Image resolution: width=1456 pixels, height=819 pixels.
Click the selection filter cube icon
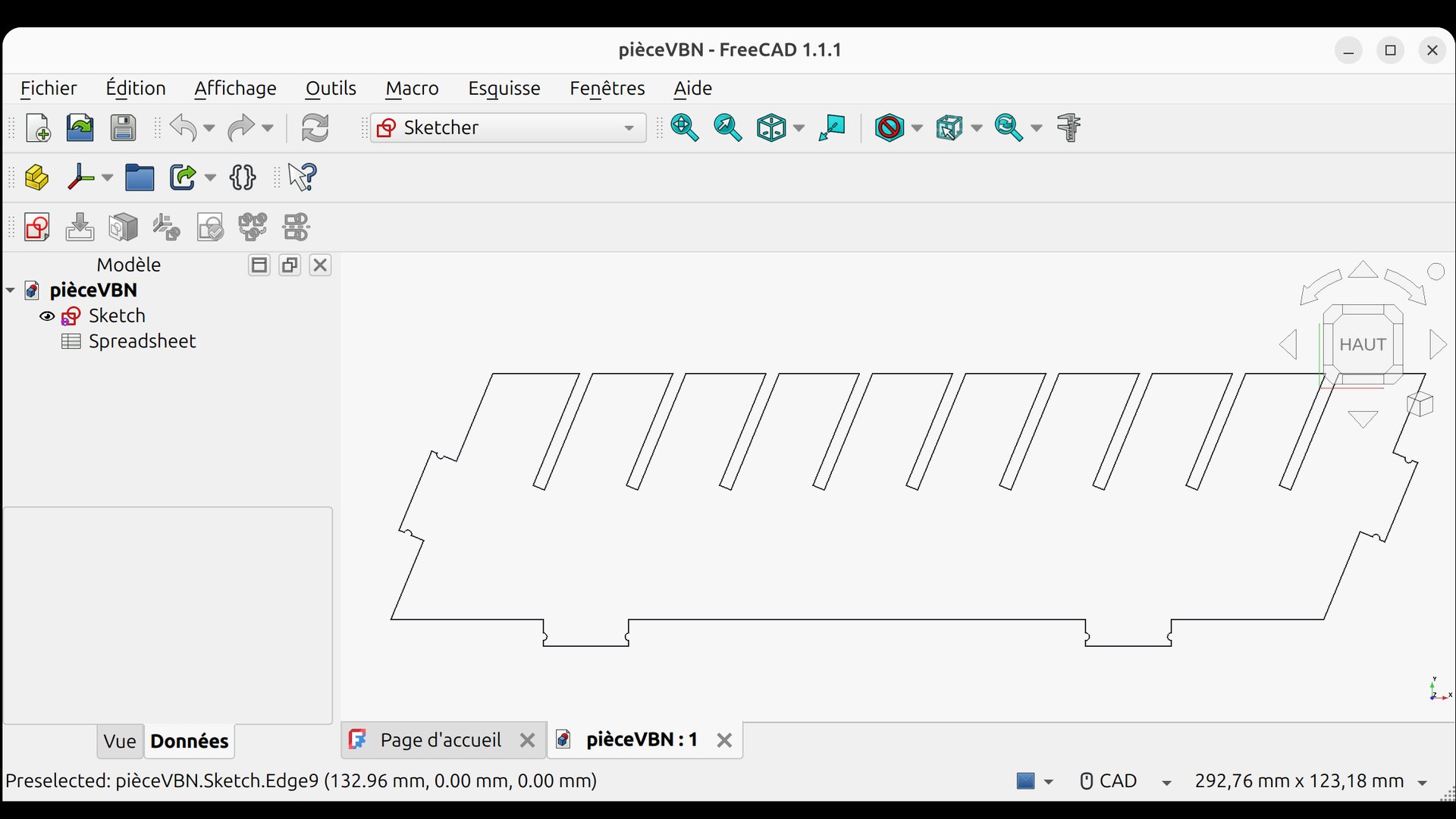point(949,127)
